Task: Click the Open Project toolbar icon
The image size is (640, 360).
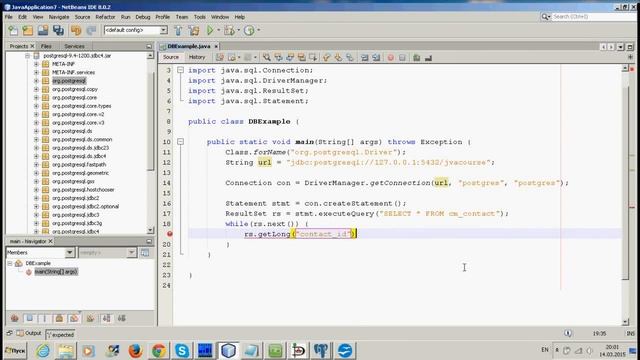Action: [43, 30]
